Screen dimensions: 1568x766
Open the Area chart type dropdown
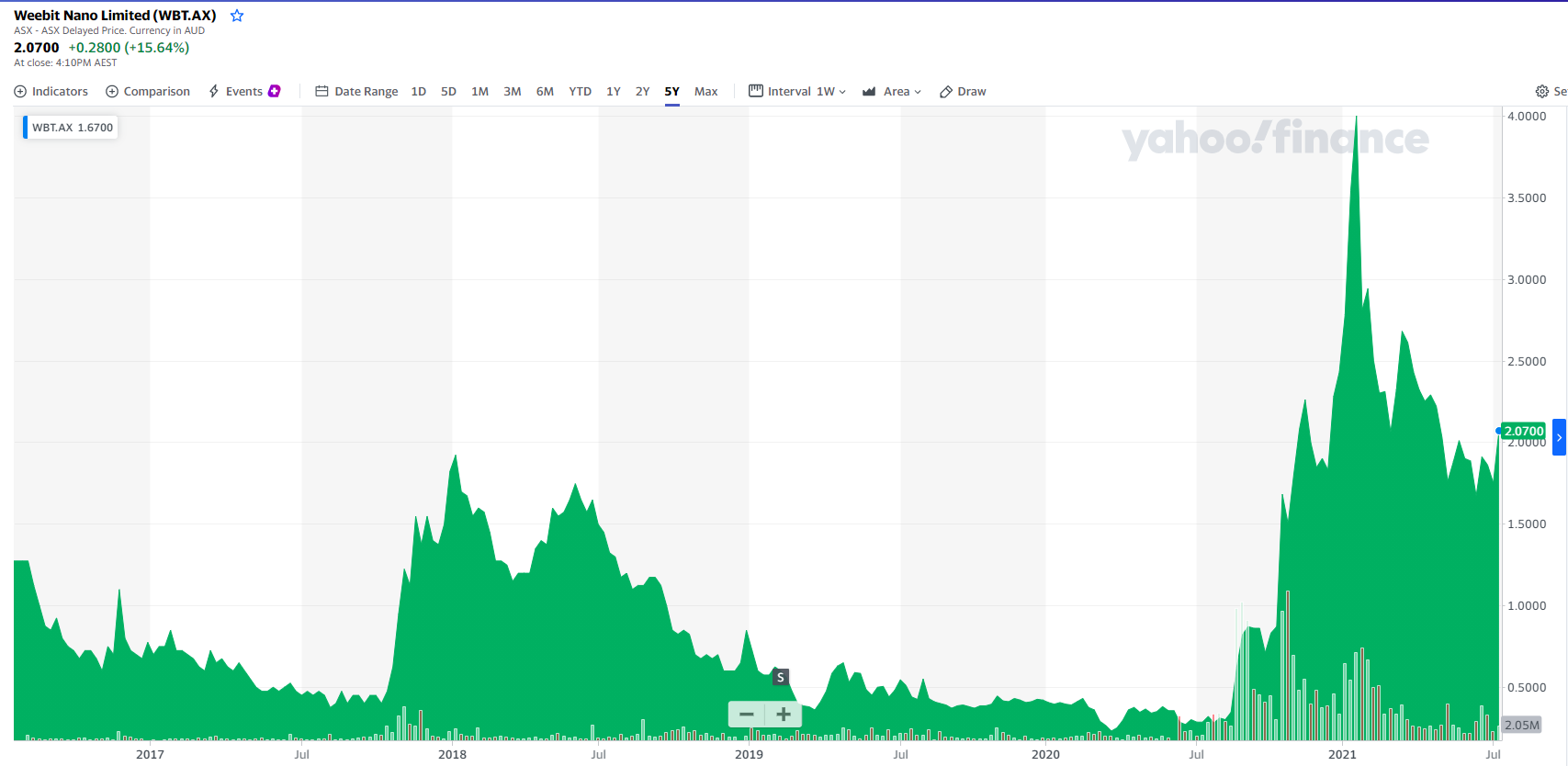pos(891,91)
